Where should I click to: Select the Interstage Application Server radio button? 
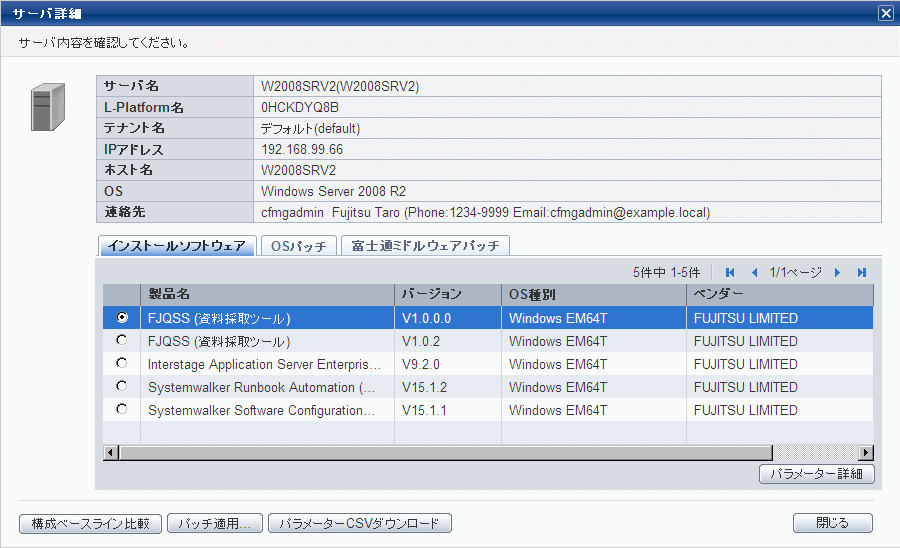point(122,363)
